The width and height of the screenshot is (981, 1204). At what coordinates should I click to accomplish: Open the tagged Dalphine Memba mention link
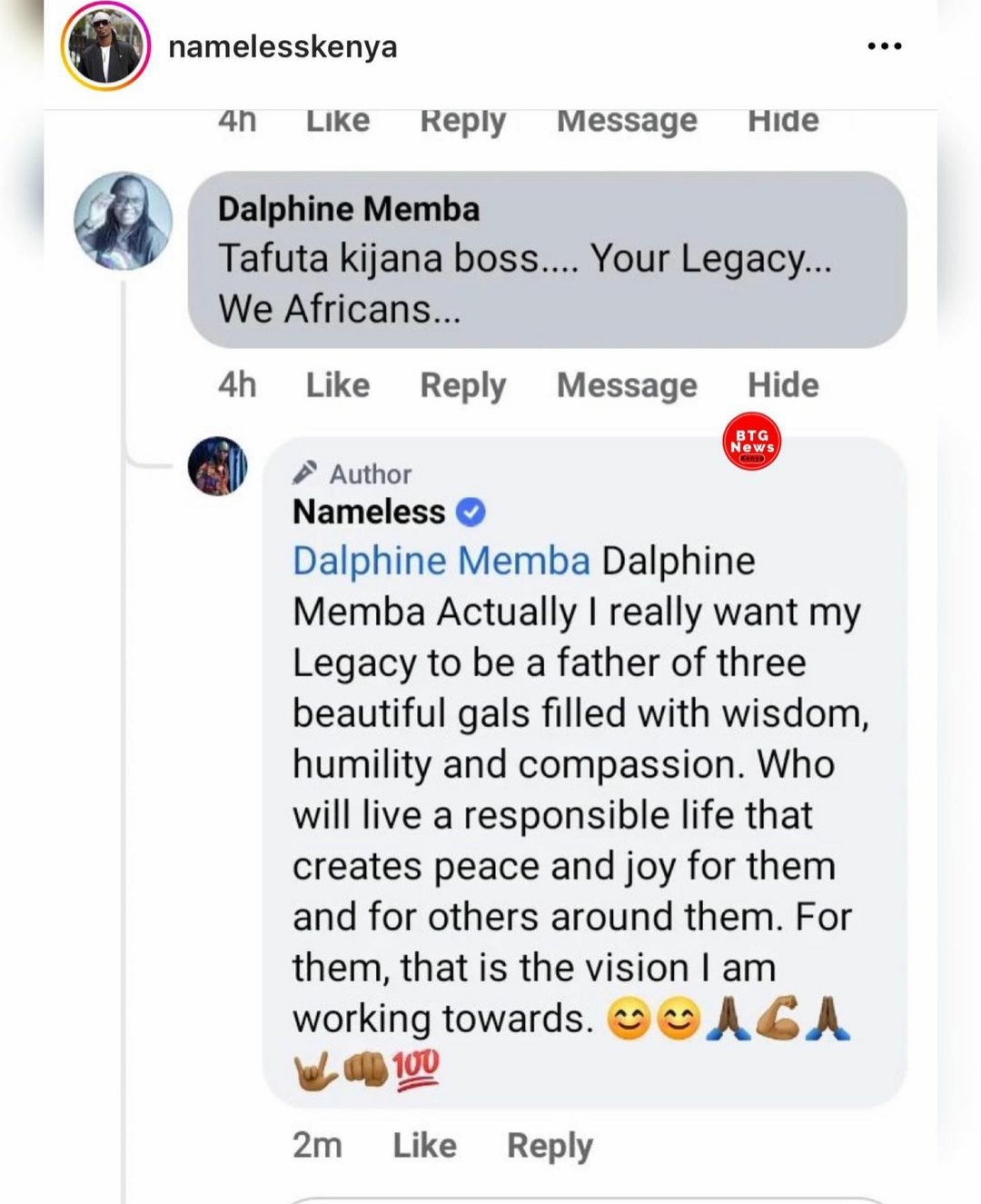[x=441, y=562]
